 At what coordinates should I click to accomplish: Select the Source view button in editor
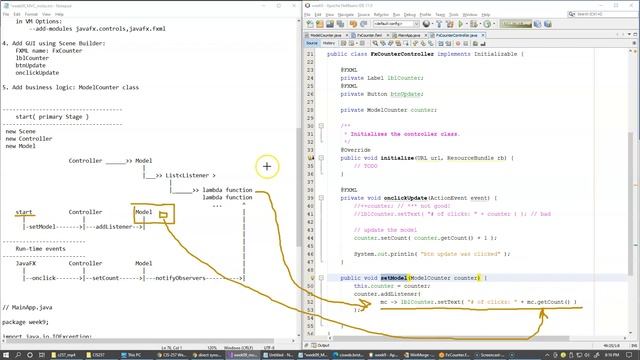(x=312, y=43)
